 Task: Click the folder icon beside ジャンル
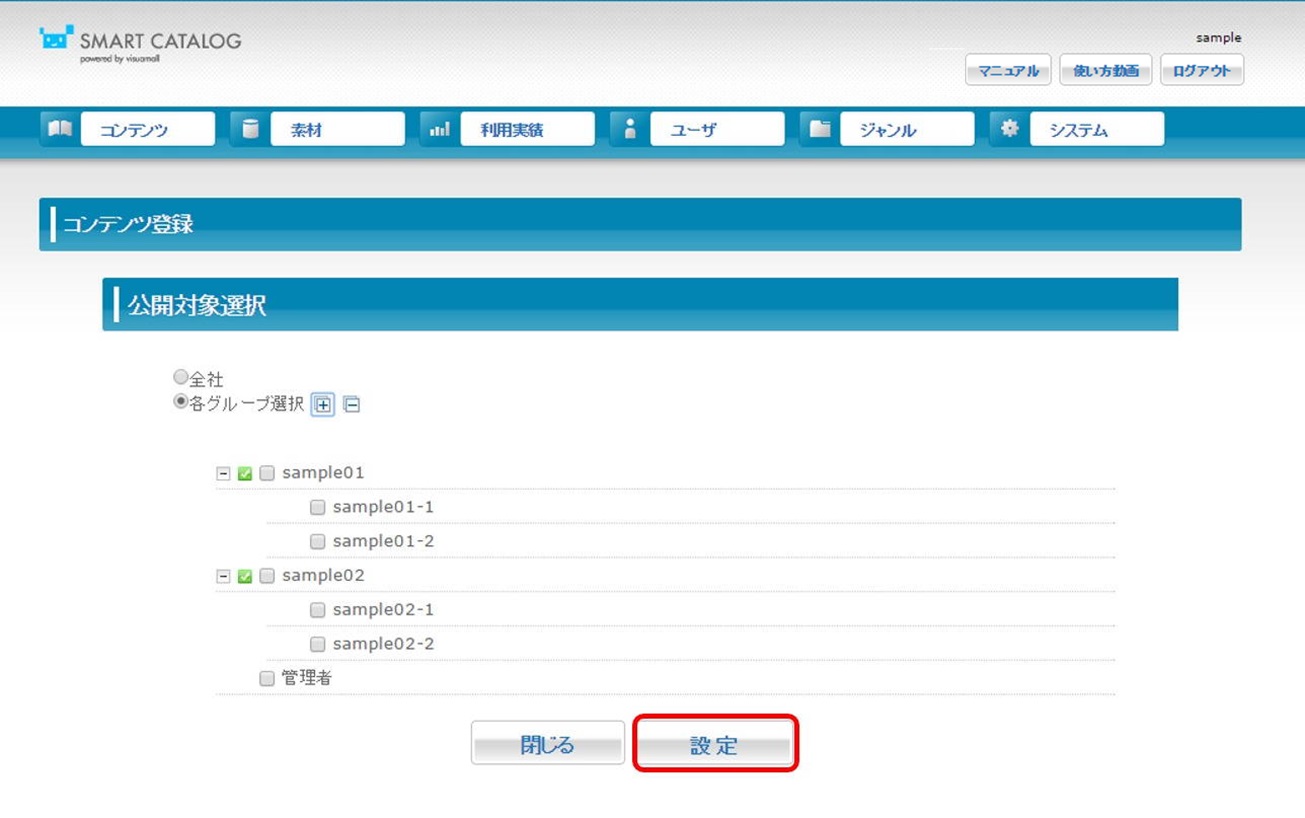(x=820, y=129)
